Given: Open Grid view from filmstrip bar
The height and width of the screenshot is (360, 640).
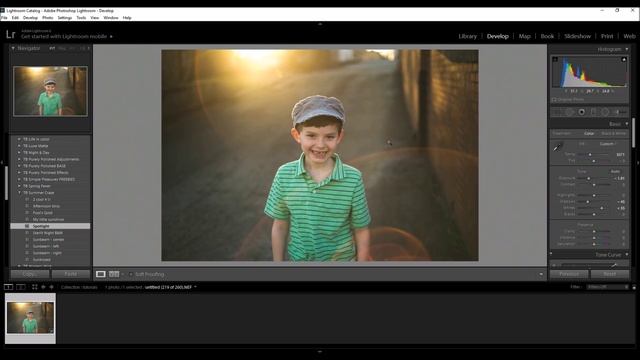Looking at the screenshot, I should click(35, 287).
